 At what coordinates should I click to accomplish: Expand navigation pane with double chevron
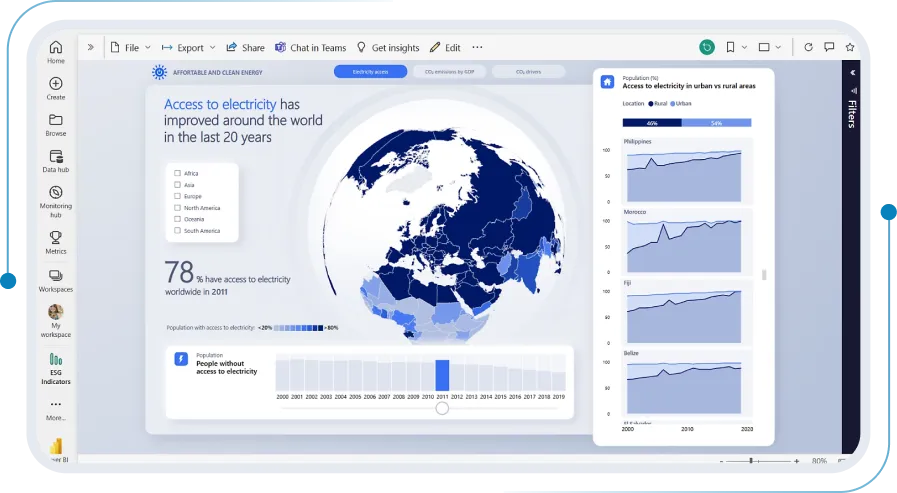click(x=90, y=47)
